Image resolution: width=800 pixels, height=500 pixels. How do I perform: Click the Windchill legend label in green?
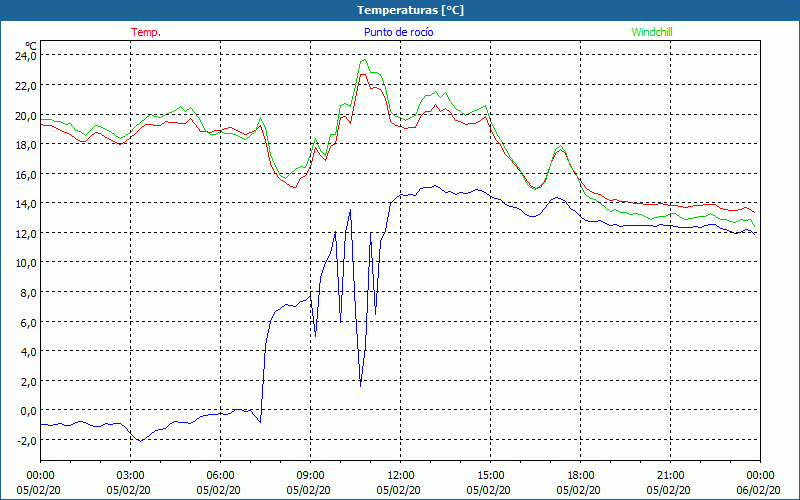[652, 32]
